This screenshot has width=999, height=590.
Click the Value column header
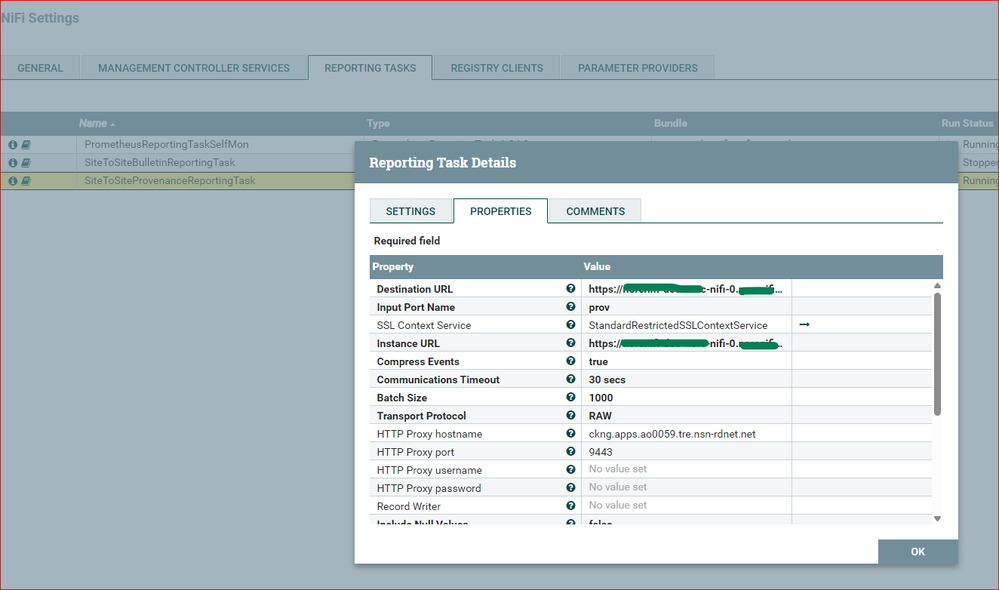597,266
